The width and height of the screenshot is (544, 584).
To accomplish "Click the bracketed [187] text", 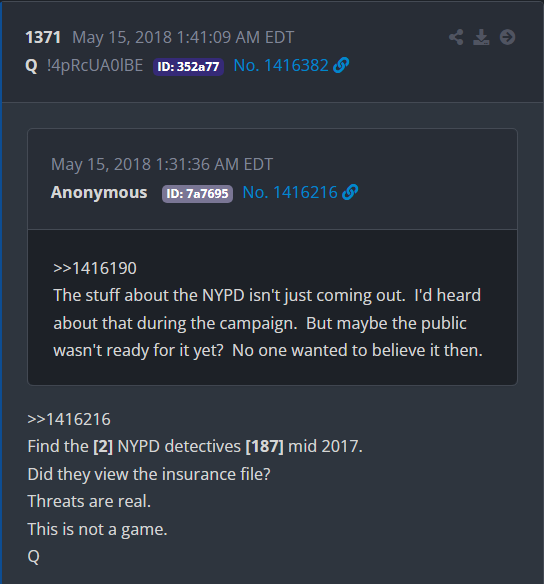I will (x=264, y=446).
